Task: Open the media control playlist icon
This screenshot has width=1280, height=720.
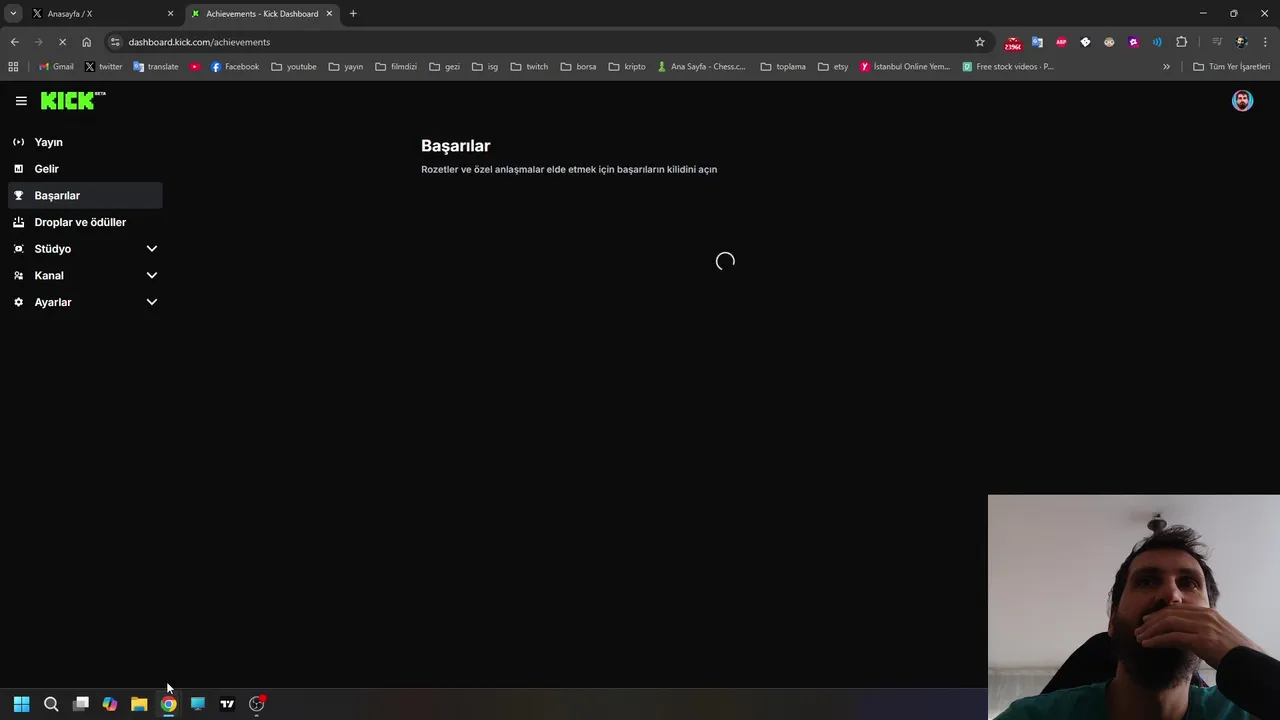Action: (x=1217, y=42)
